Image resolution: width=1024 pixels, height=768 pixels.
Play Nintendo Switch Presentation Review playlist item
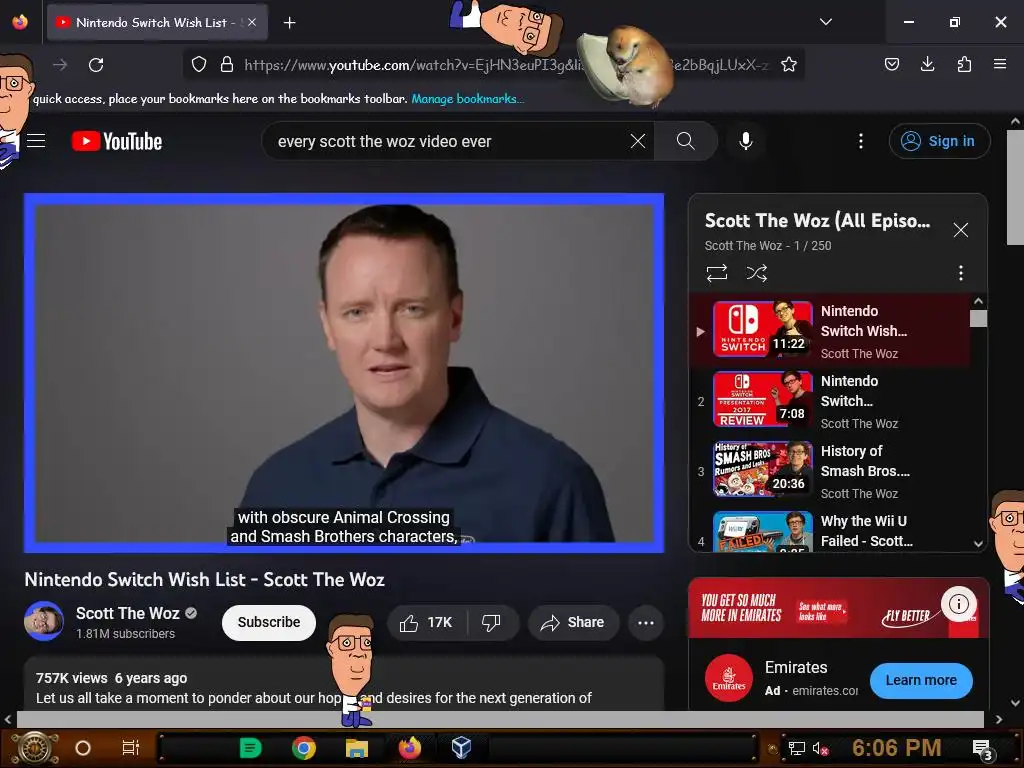pos(829,400)
